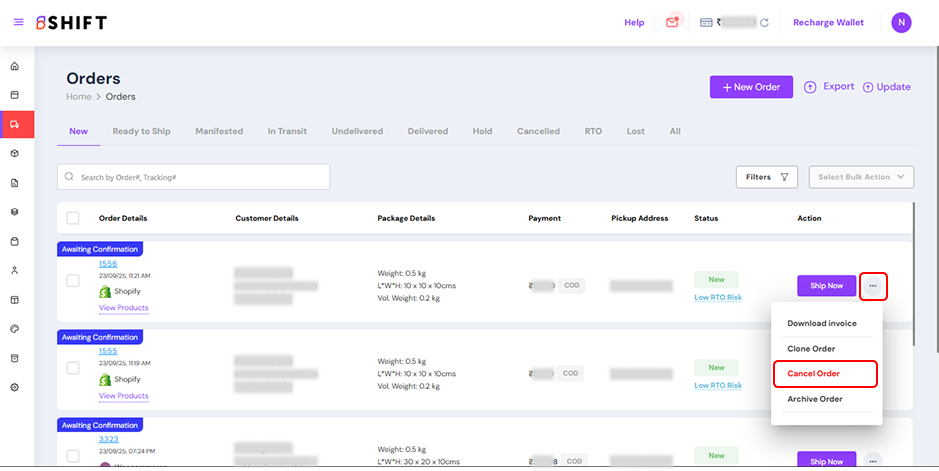The height and width of the screenshot is (471, 939).
Task: Open three-dot actions menu for order 1556
Action: click(x=873, y=286)
